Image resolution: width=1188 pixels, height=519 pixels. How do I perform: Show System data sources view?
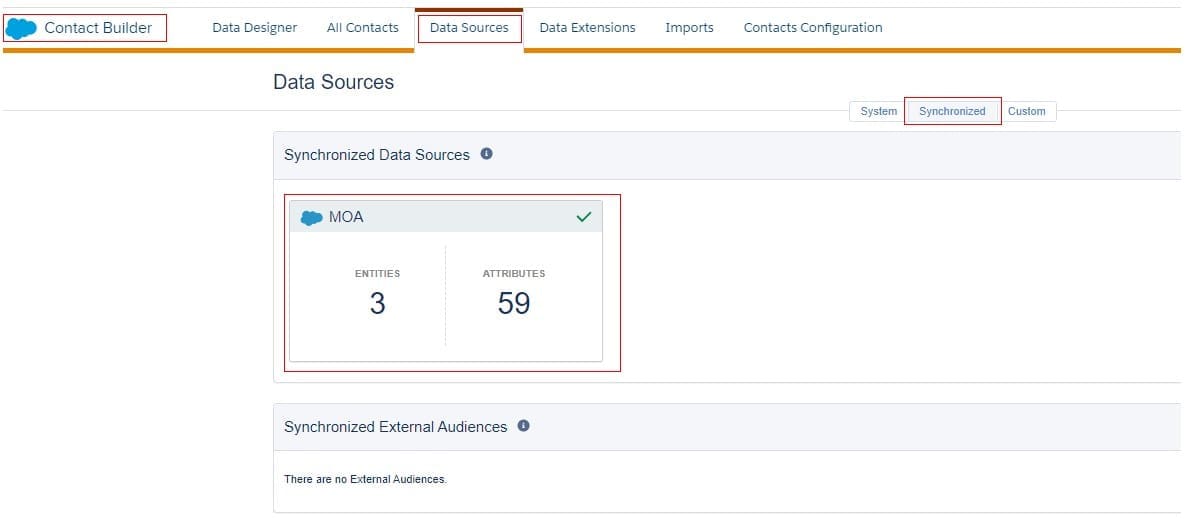point(878,112)
